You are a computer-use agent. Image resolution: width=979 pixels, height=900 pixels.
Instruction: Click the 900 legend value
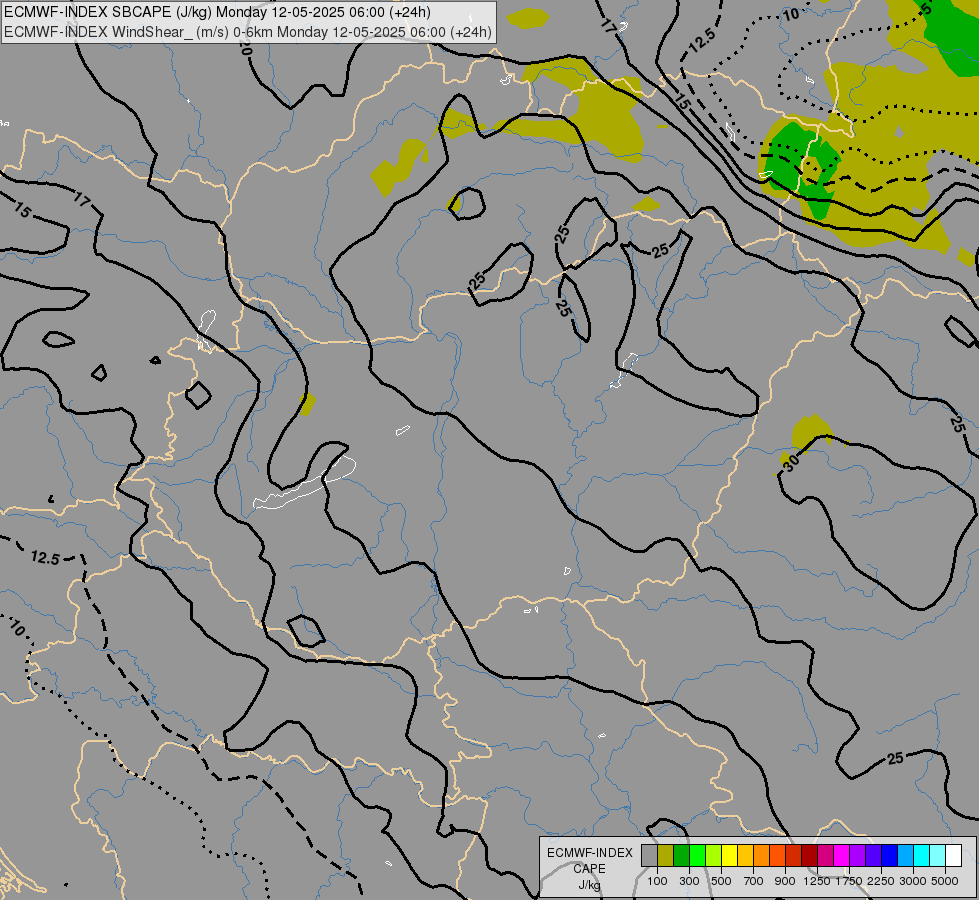tap(785, 881)
